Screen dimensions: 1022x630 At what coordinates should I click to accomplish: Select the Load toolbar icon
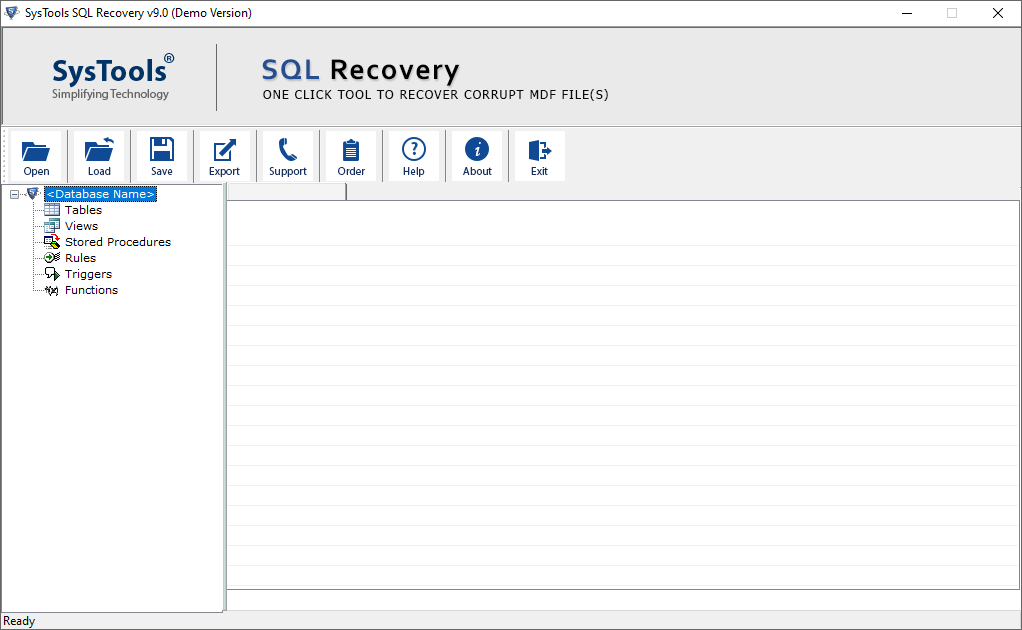tap(98, 155)
